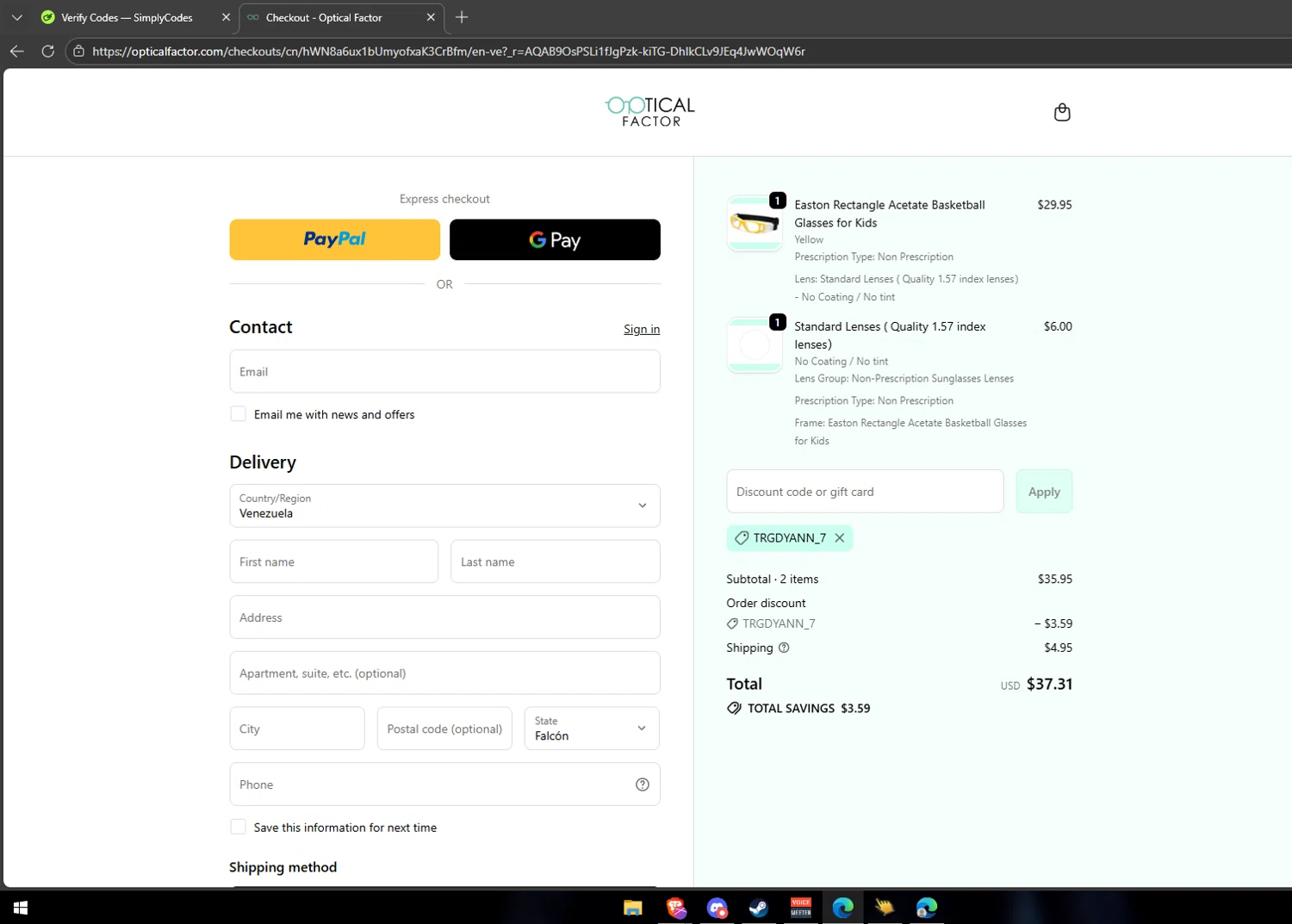Open the tab search dropdown arrow
This screenshot has width=1292, height=924.
17,17
